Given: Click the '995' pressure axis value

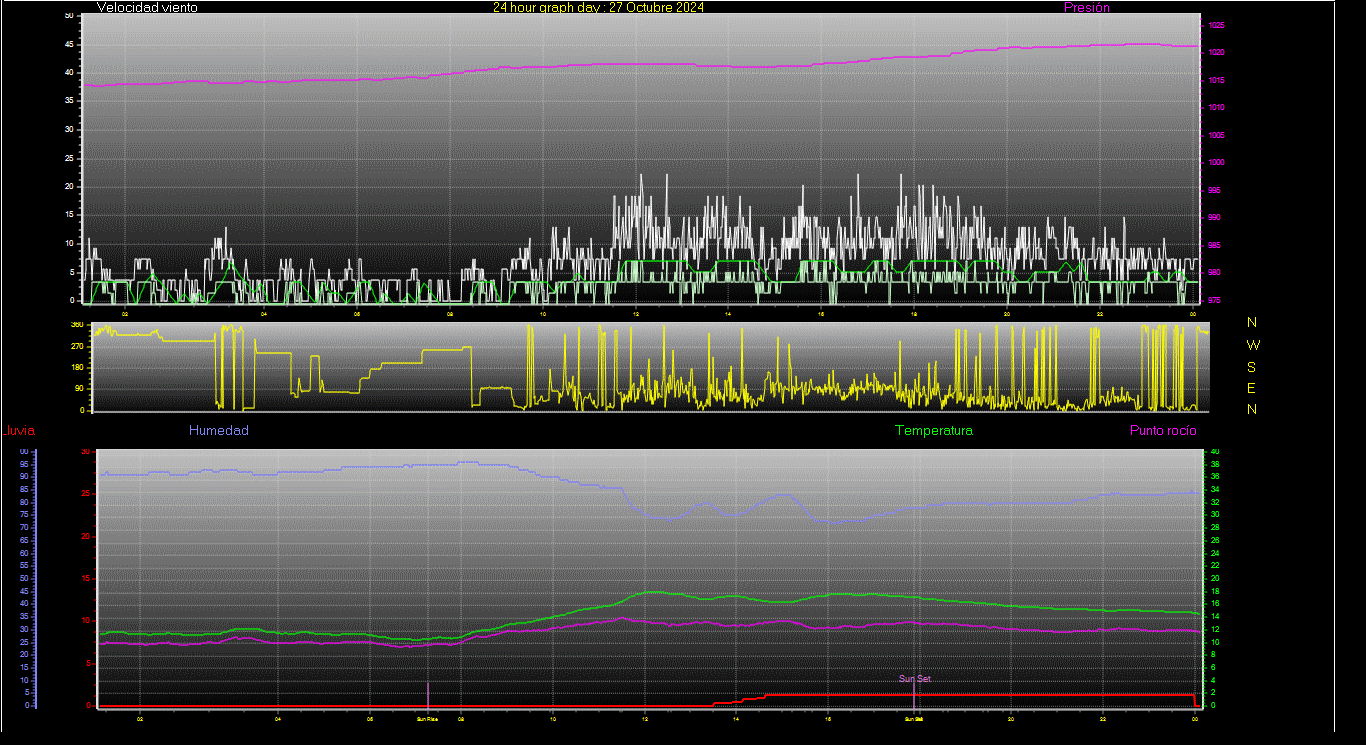Looking at the screenshot, I should tap(1214, 190).
